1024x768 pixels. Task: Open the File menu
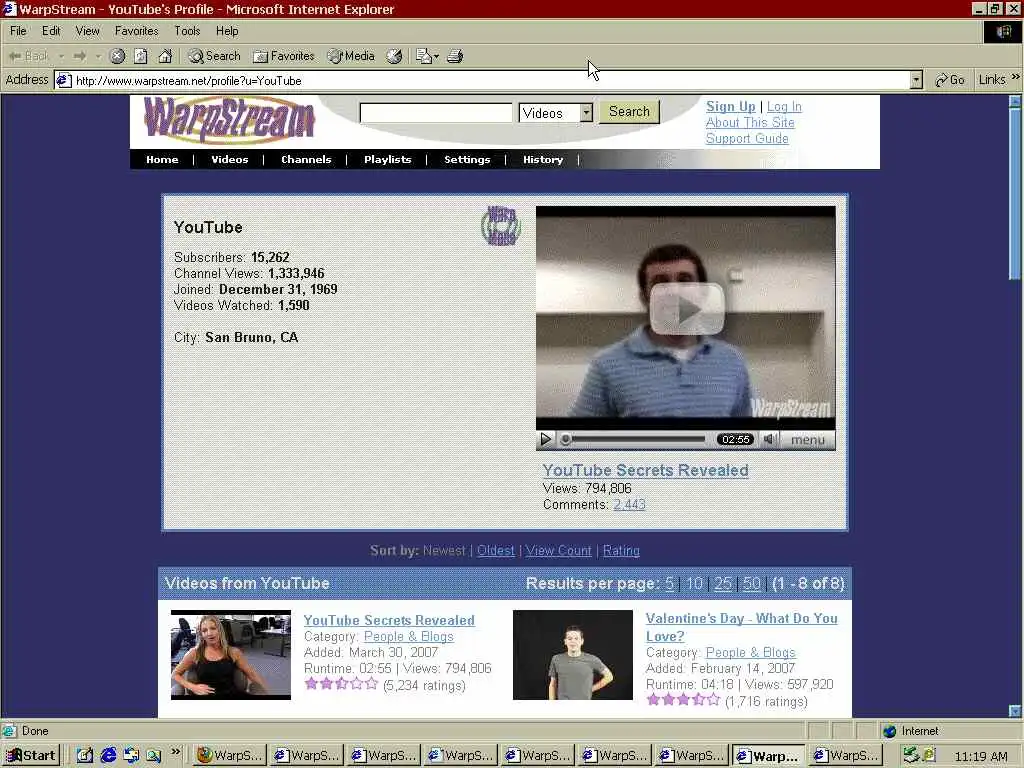click(x=18, y=31)
